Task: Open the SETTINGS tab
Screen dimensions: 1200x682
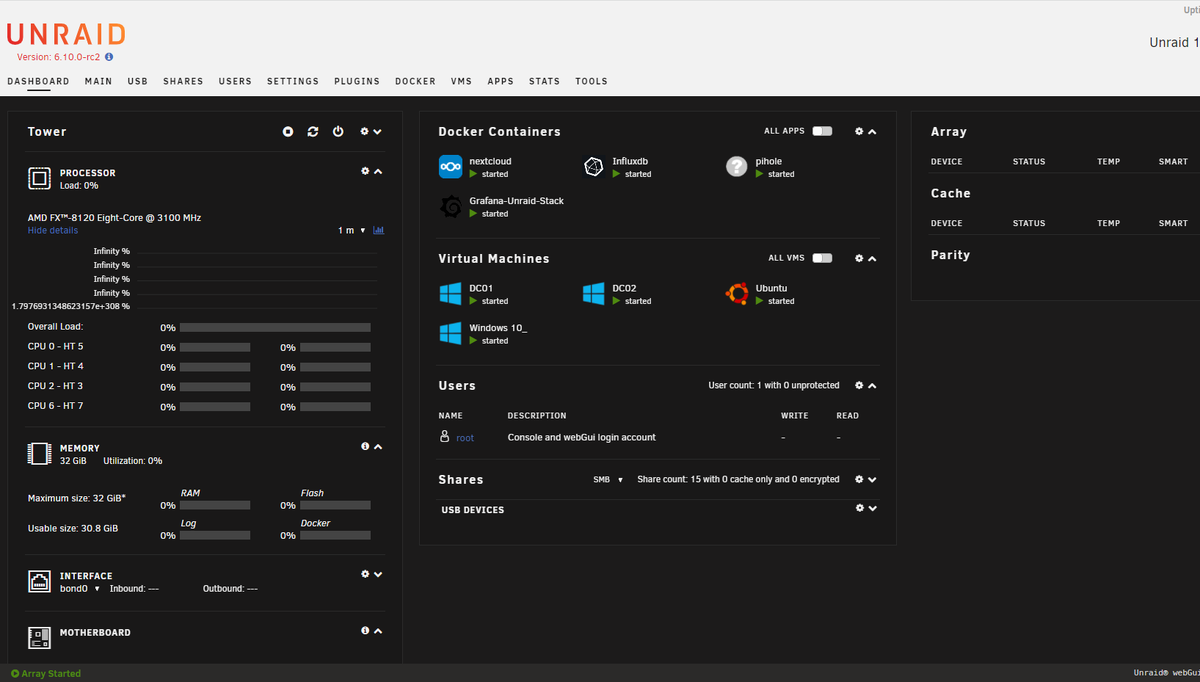Action: [x=293, y=81]
